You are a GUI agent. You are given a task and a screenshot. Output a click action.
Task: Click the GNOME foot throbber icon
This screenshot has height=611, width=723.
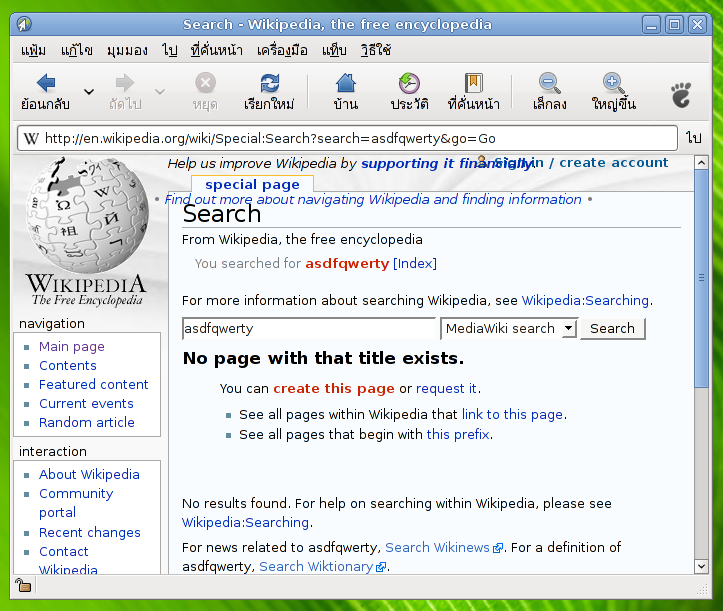point(681,95)
